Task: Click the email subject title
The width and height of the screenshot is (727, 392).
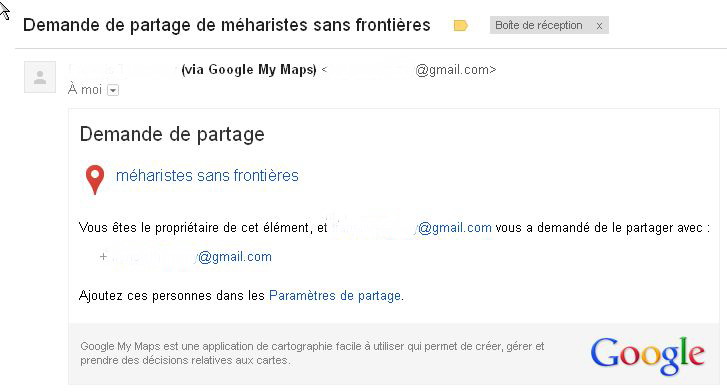Action: click(x=227, y=25)
